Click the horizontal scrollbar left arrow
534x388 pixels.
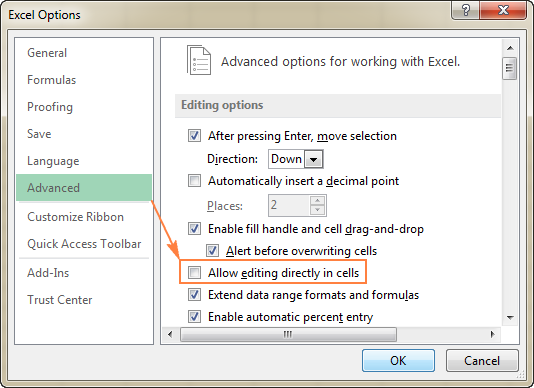click(170, 334)
